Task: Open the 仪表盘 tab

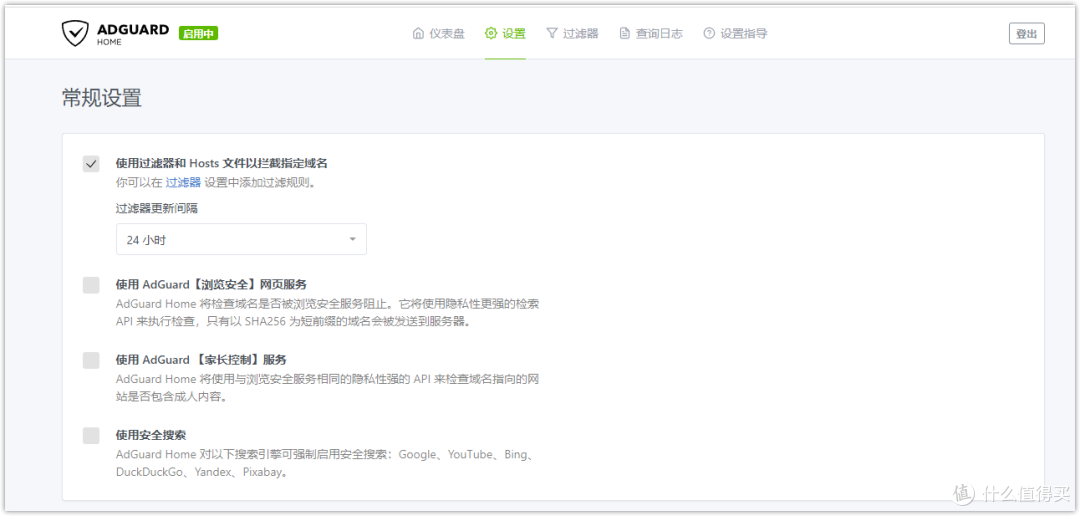Action: click(439, 33)
